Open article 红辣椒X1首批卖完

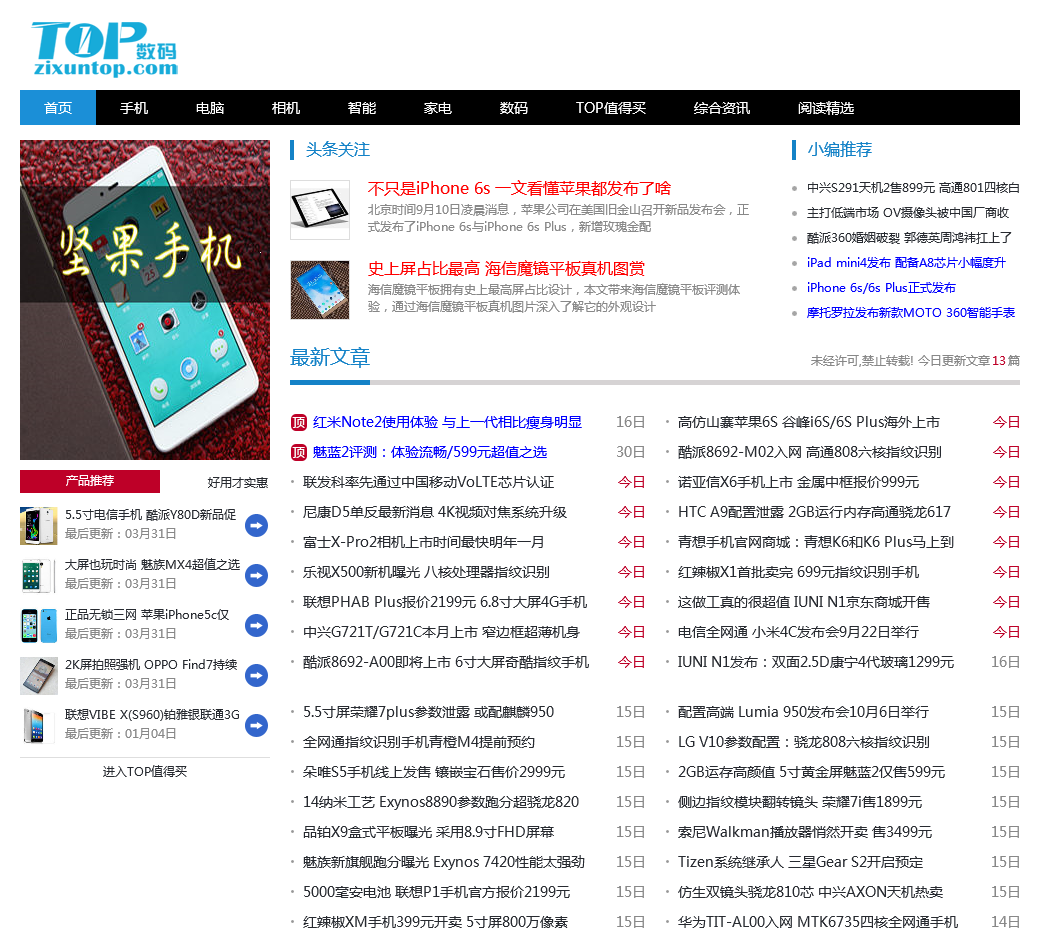[798, 572]
